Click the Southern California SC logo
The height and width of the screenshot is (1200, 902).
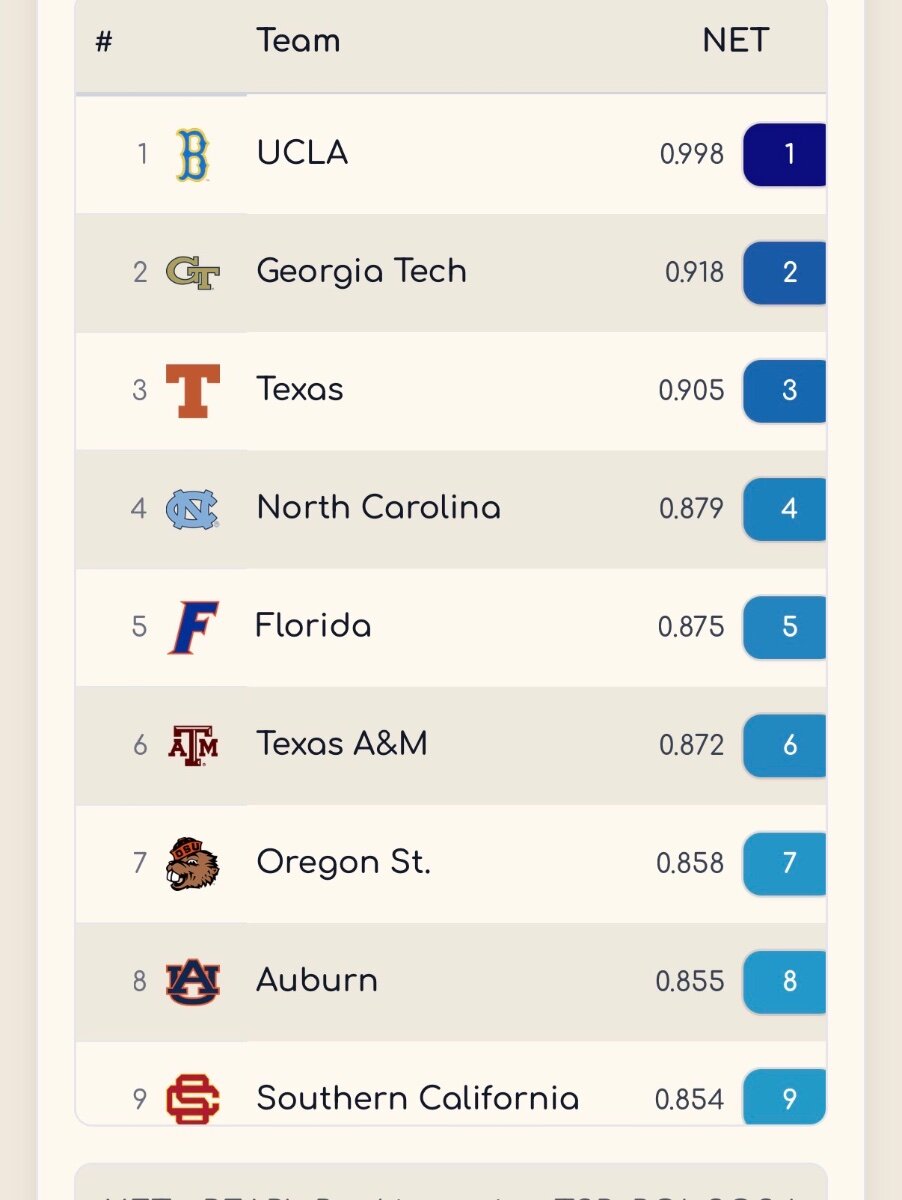192,1099
